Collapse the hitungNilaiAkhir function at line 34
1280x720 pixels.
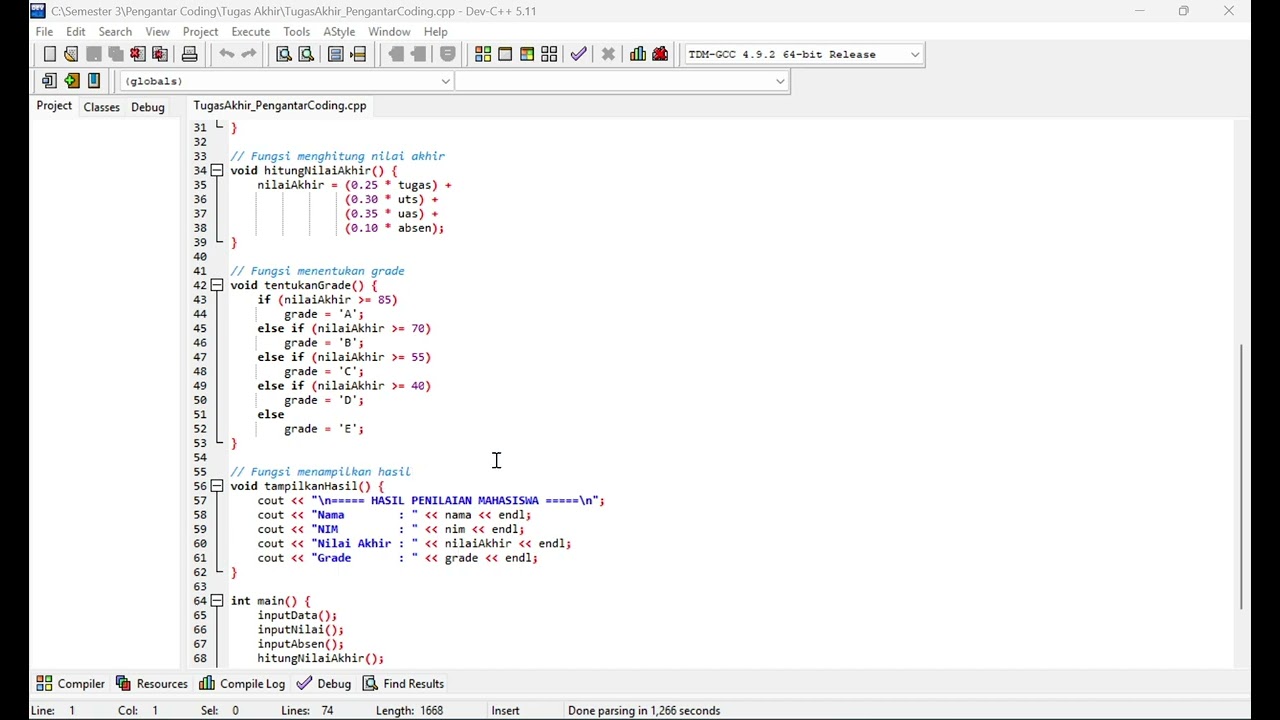(217, 170)
